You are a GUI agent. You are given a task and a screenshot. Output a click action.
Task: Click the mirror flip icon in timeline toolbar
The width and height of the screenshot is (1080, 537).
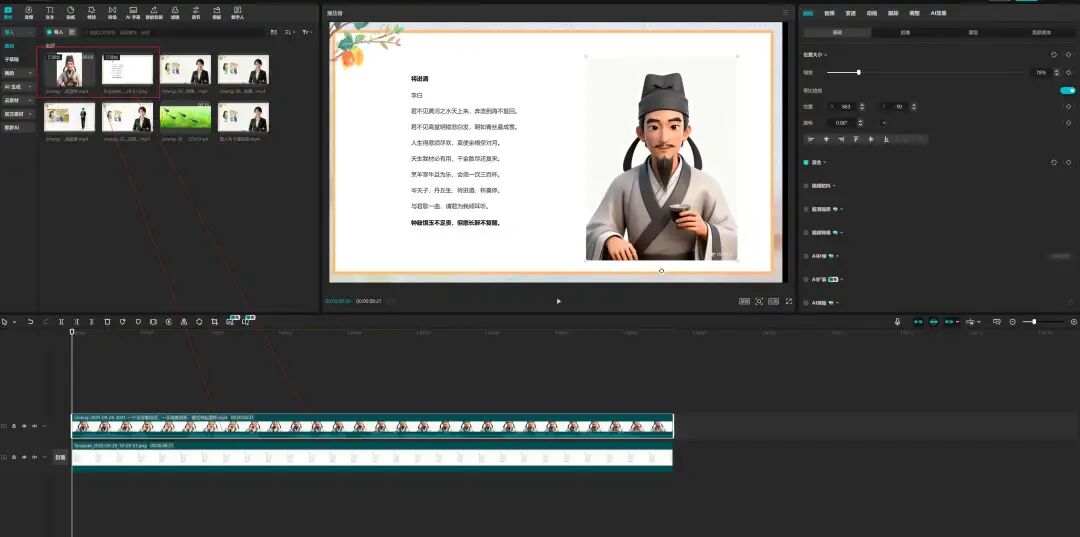pyautogui.click(x=184, y=322)
